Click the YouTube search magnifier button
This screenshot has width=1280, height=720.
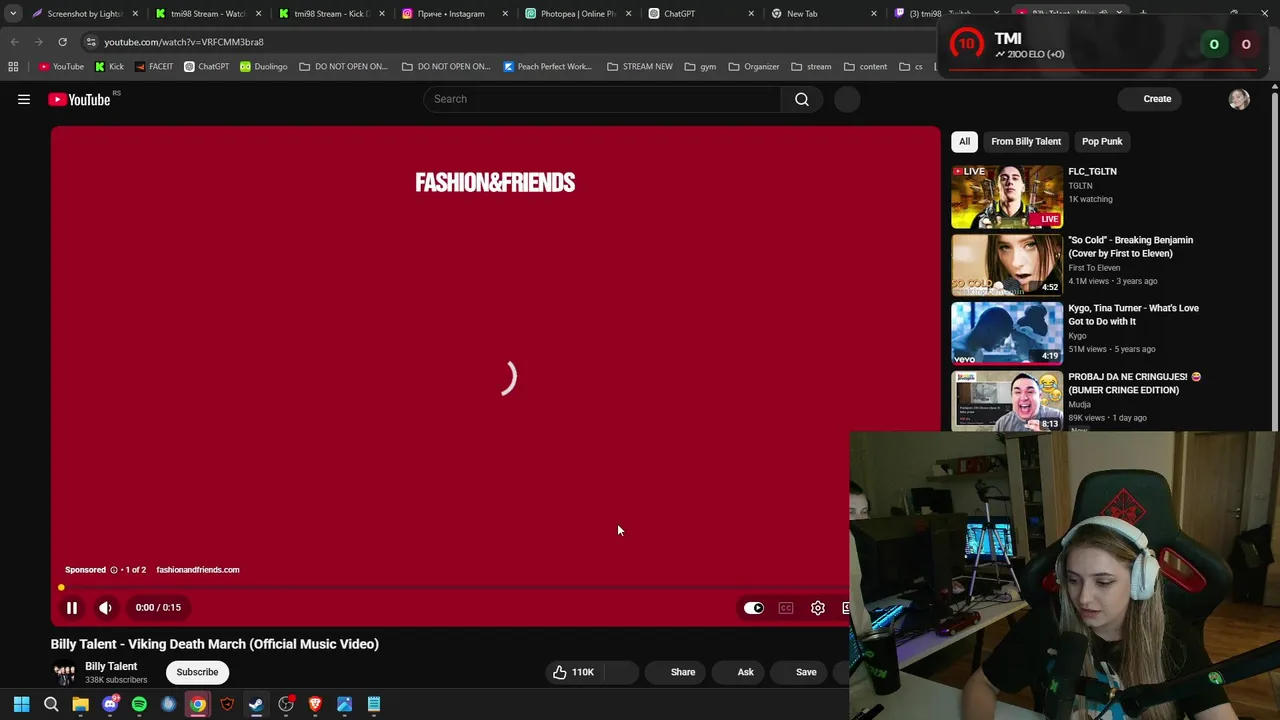(802, 99)
